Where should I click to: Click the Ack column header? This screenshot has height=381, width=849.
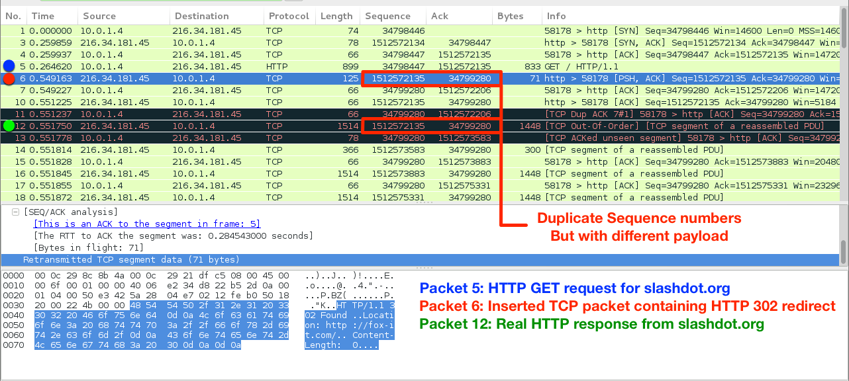coord(459,16)
